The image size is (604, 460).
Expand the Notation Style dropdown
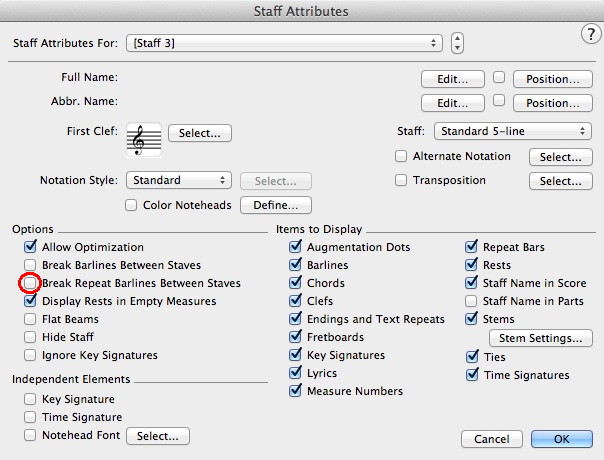pyautogui.click(x=179, y=181)
